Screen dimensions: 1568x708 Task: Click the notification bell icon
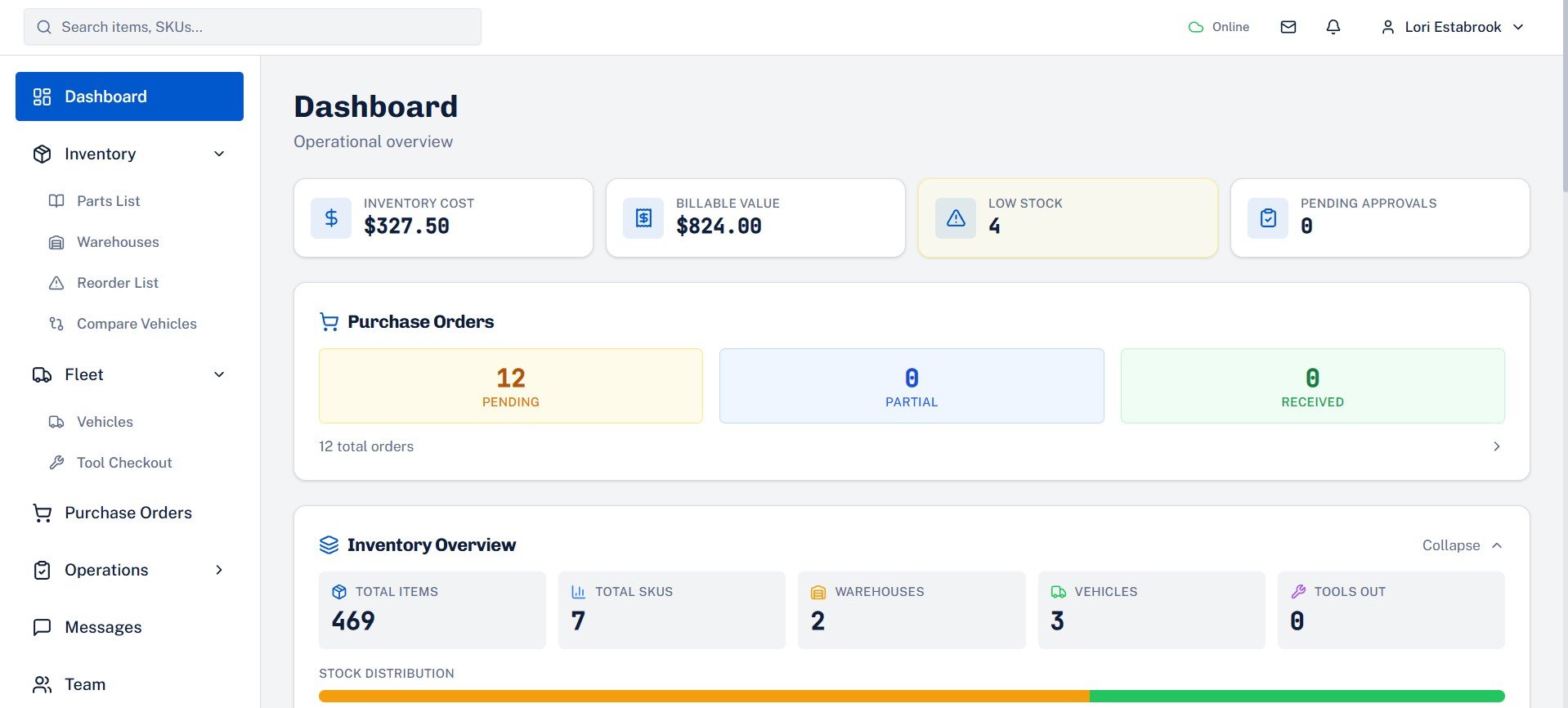coord(1333,27)
